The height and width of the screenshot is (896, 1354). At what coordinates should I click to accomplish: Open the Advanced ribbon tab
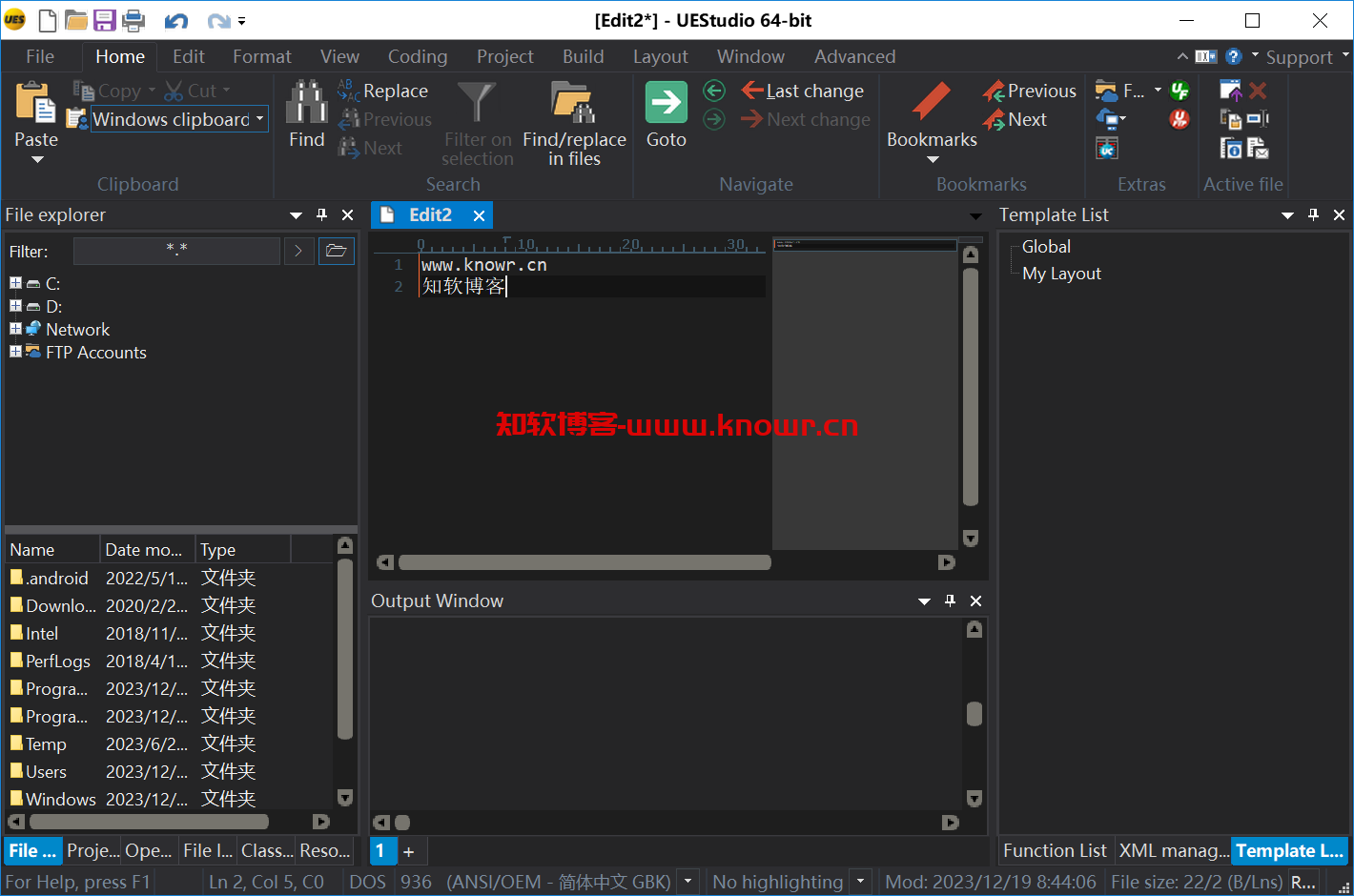854,56
